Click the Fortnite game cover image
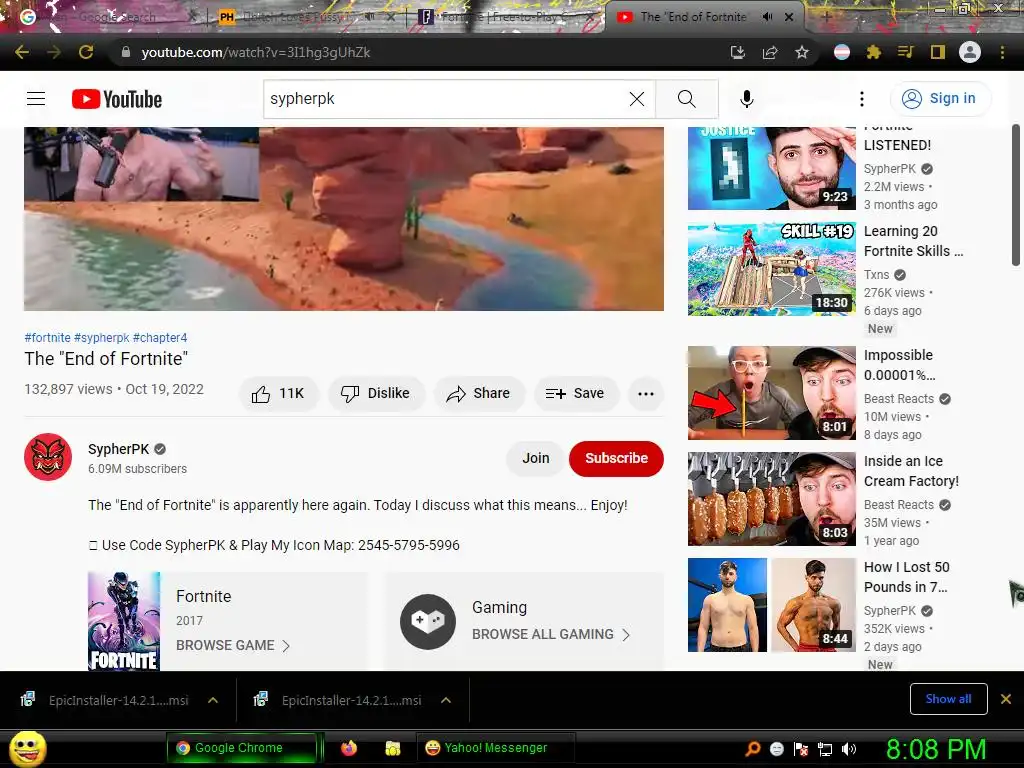This screenshot has width=1024, height=768. point(123,621)
